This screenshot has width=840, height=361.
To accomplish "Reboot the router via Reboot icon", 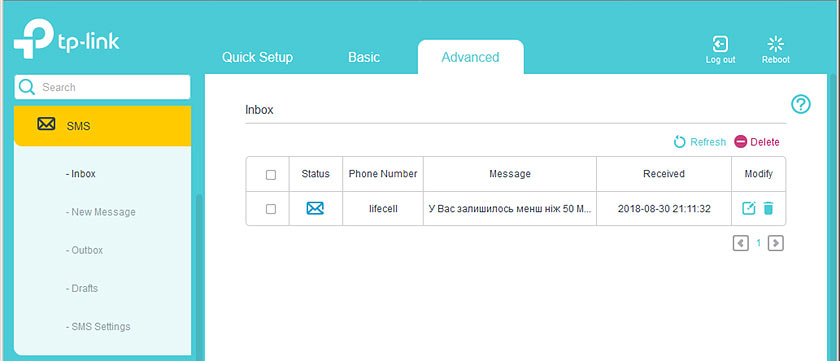I will tap(776, 44).
